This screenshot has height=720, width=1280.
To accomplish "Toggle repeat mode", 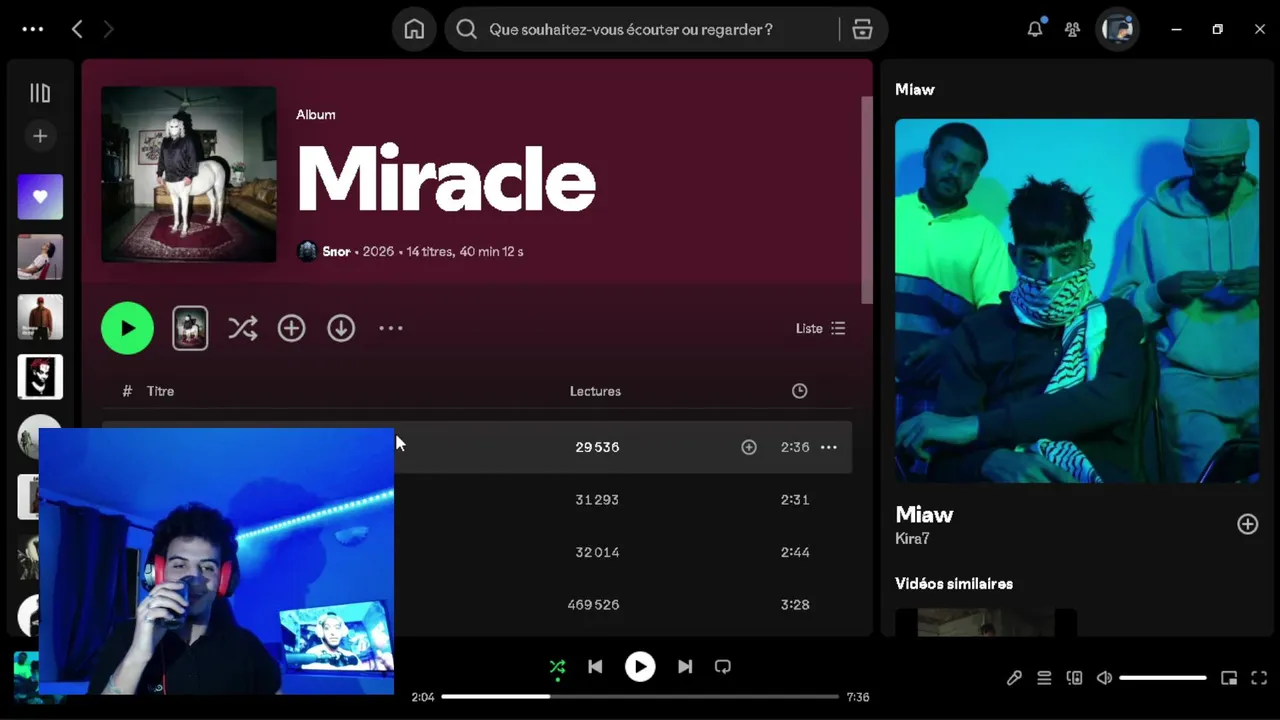I will tap(723, 667).
